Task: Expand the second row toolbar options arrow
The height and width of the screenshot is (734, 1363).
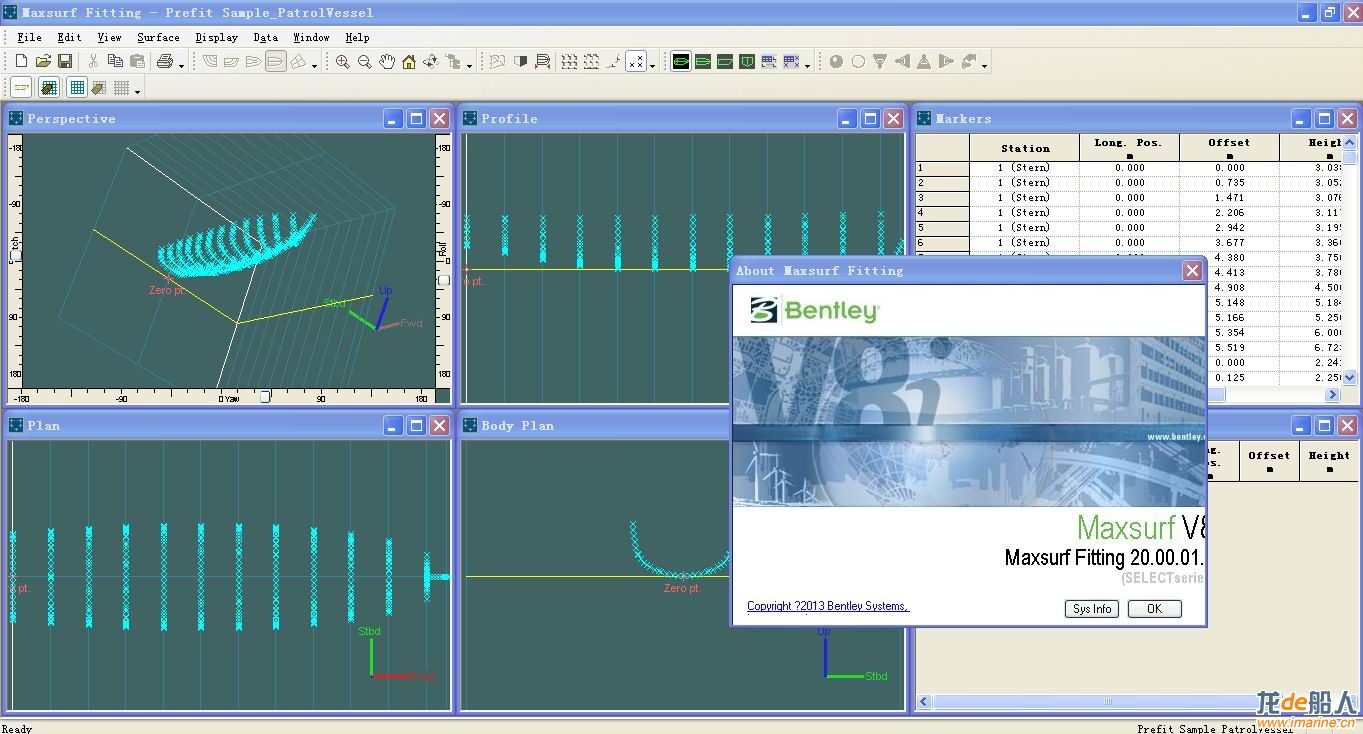Action: tap(137, 91)
